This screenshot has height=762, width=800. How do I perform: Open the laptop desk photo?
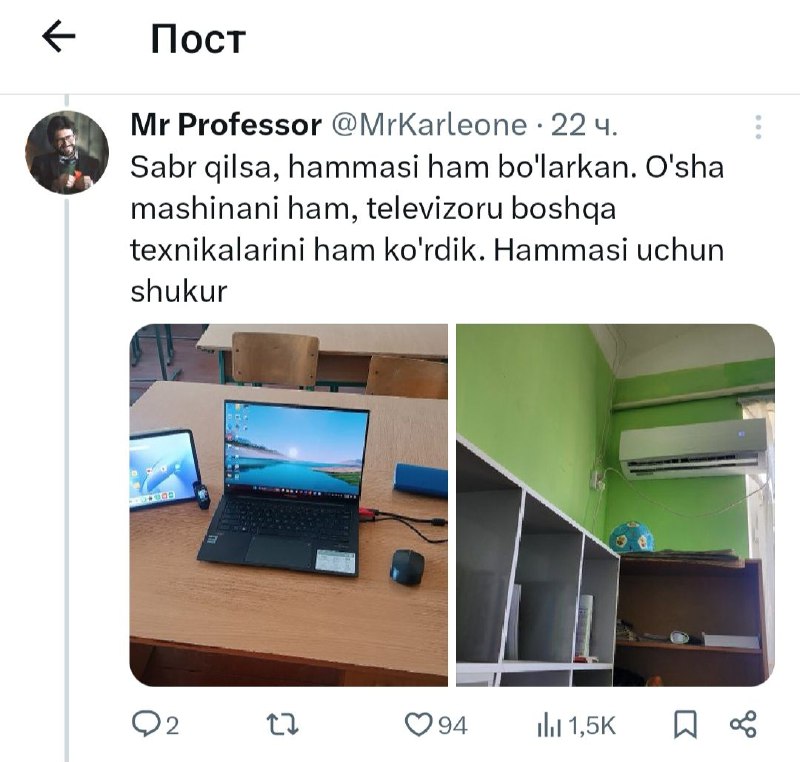click(x=289, y=505)
